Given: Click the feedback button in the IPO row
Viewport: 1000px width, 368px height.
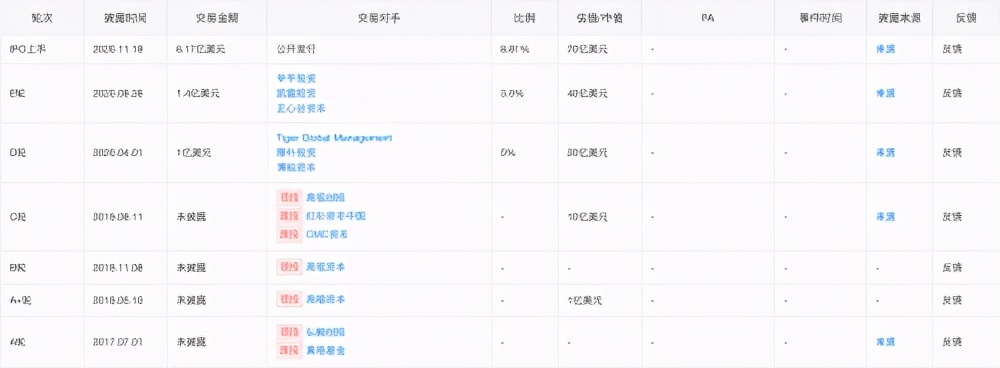Looking at the screenshot, I should (x=952, y=48).
